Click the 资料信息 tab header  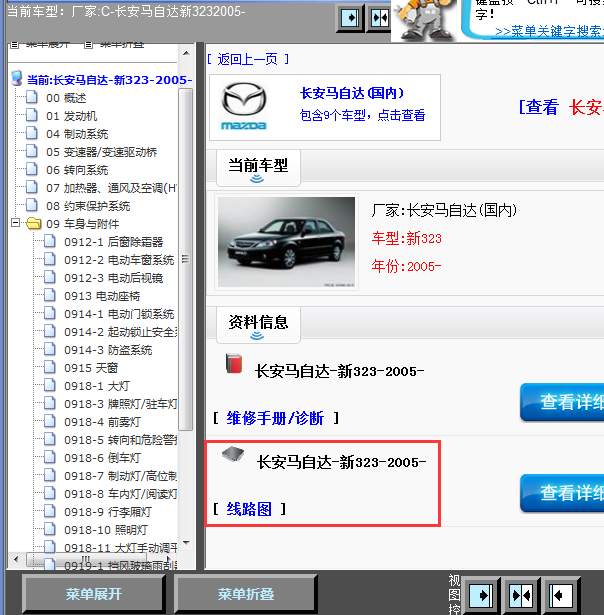tap(258, 325)
